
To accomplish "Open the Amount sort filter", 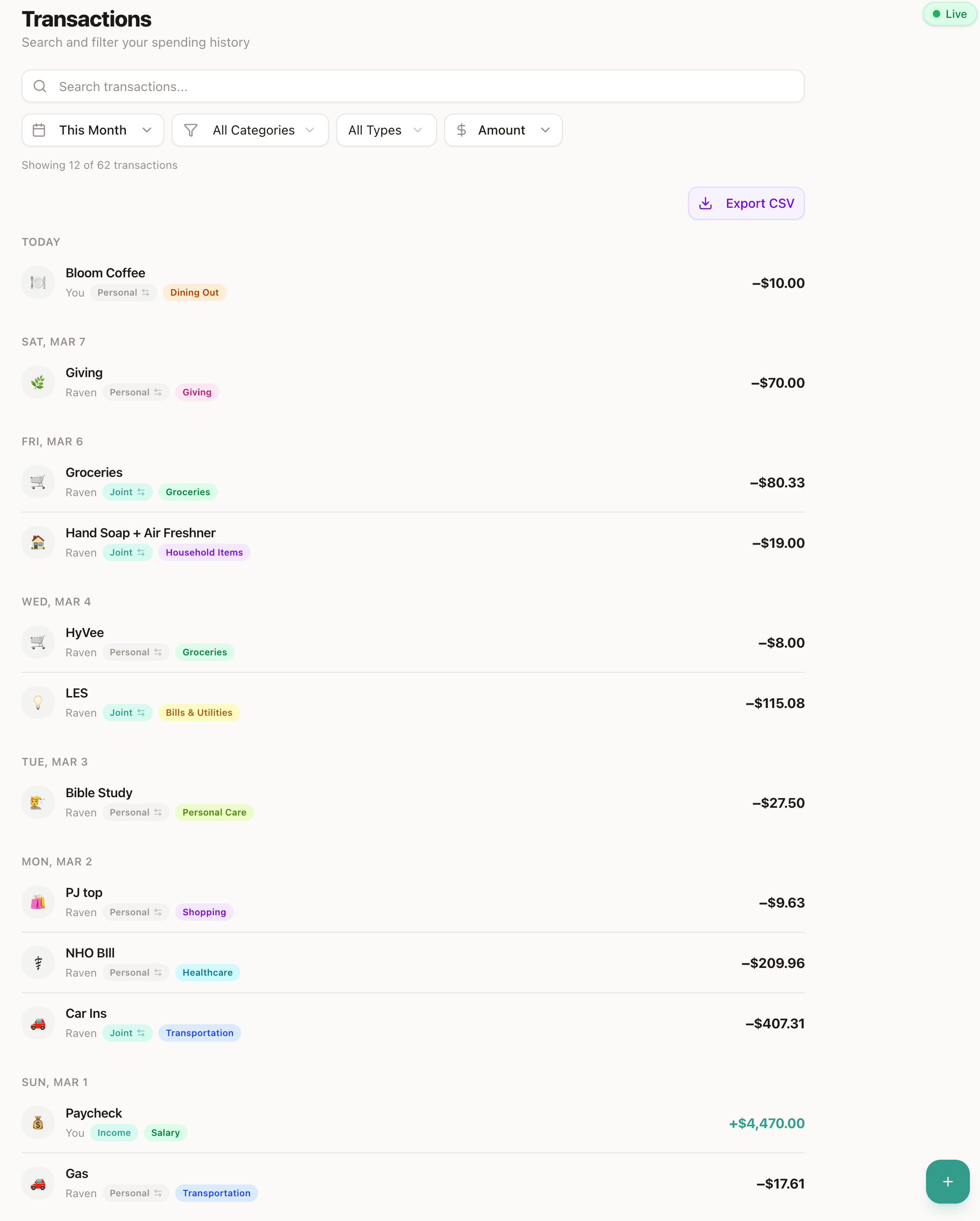I will click(x=503, y=130).
